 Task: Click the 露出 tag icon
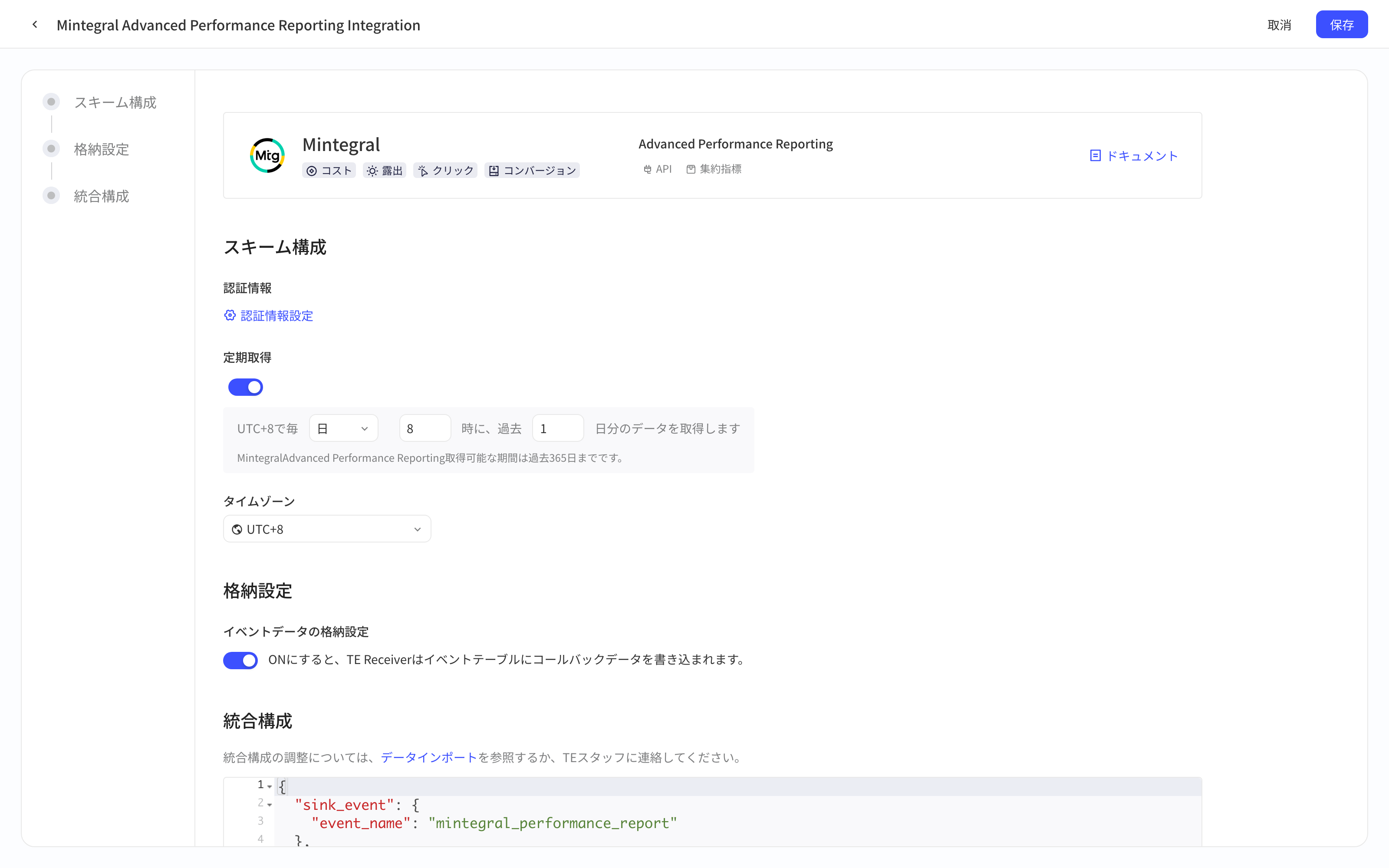(372, 171)
